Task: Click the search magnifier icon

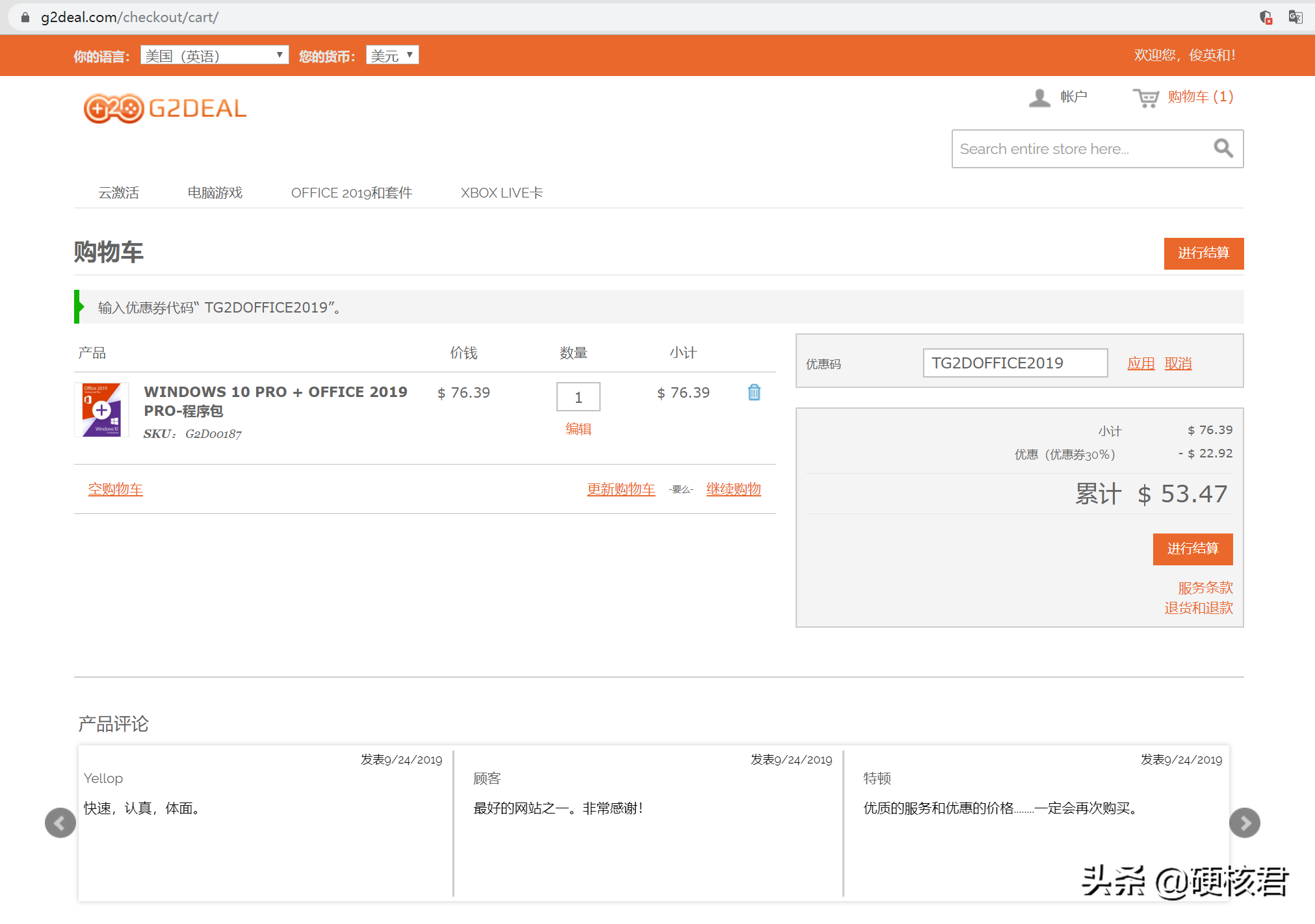Action: tap(1223, 149)
